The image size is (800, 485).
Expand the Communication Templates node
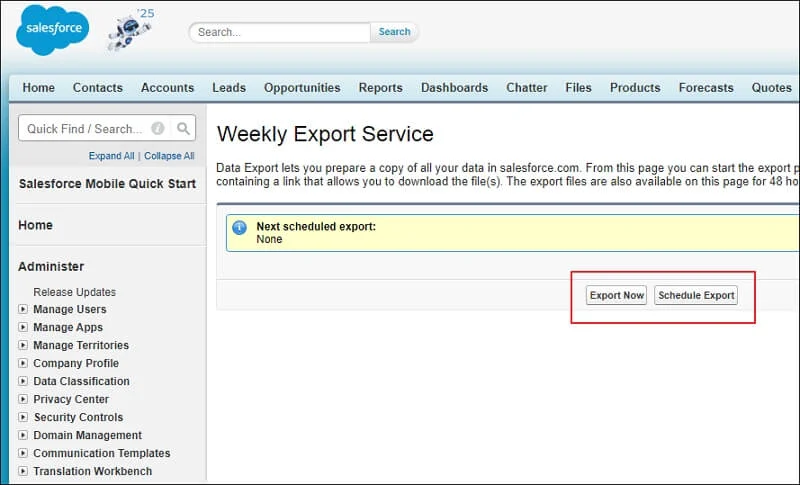pyautogui.click(x=23, y=453)
